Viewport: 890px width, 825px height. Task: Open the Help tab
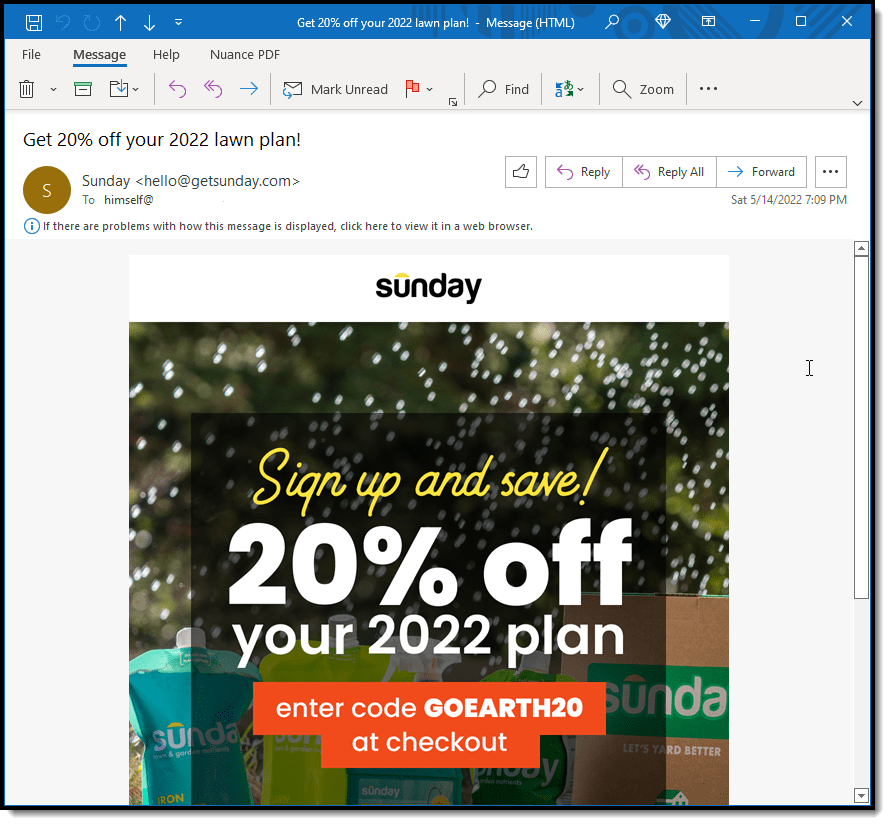coord(166,55)
